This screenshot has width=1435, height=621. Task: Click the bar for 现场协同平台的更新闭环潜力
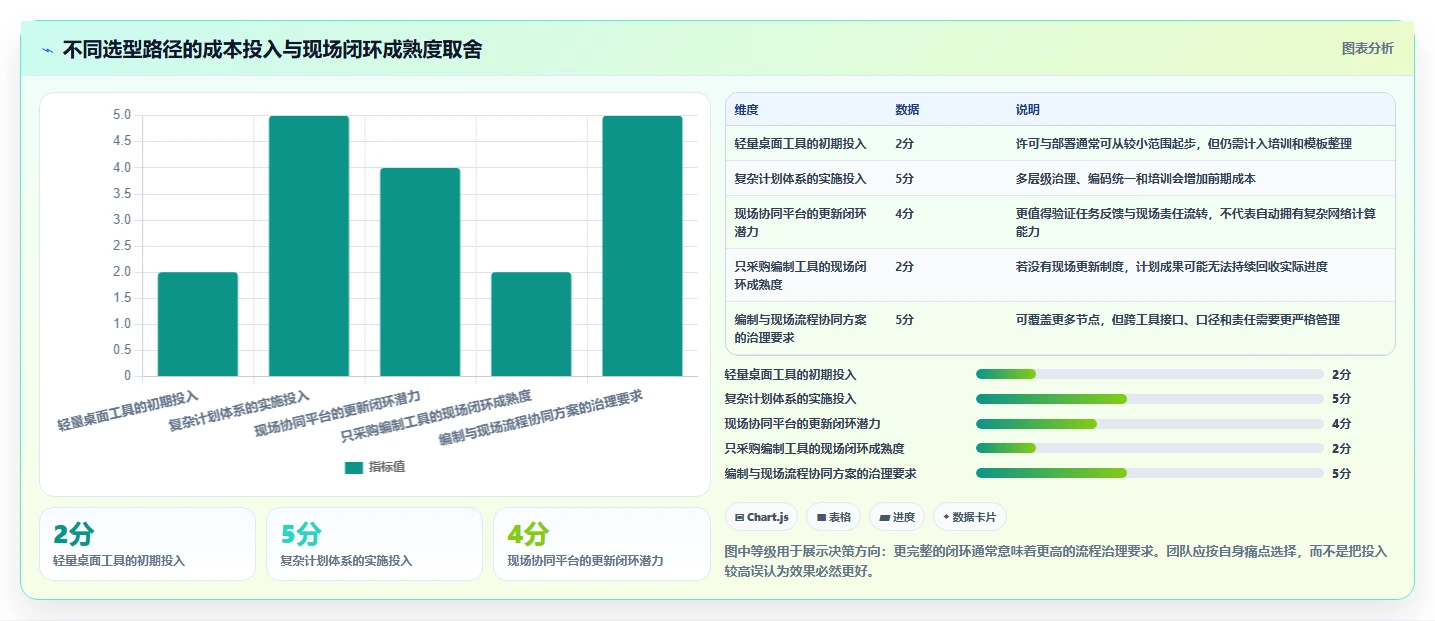point(420,272)
